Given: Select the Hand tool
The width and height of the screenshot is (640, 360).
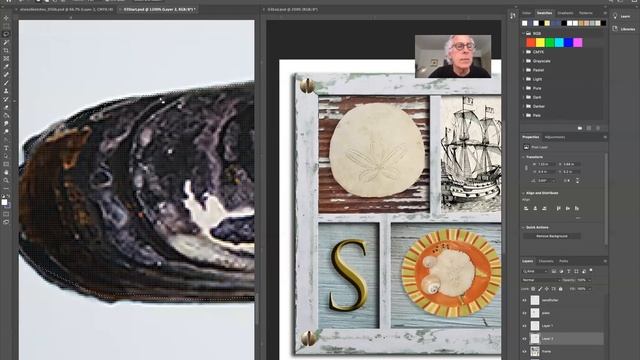Looking at the screenshot, I should point(6,173).
